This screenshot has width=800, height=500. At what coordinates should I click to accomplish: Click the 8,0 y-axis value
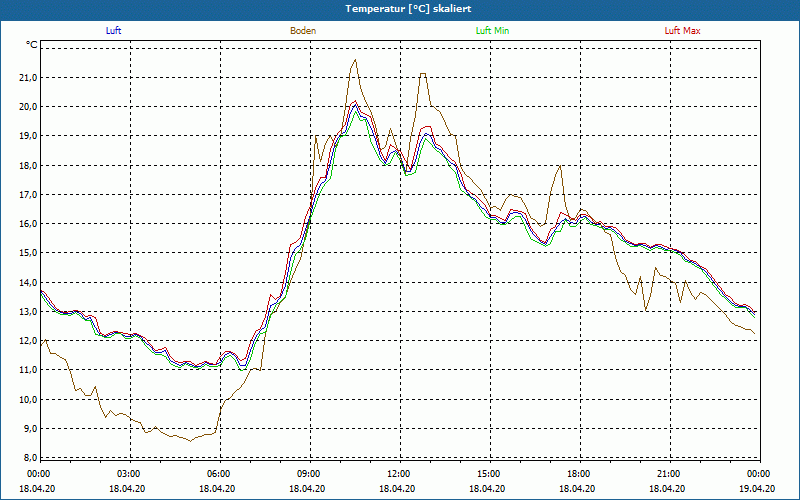[x=31, y=457]
